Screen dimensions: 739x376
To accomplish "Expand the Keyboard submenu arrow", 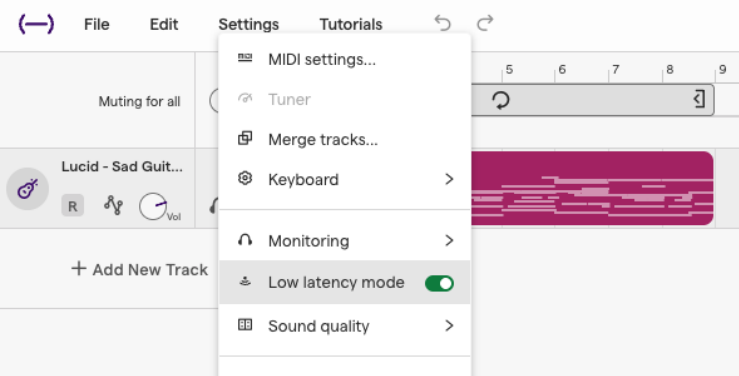I will point(449,179).
